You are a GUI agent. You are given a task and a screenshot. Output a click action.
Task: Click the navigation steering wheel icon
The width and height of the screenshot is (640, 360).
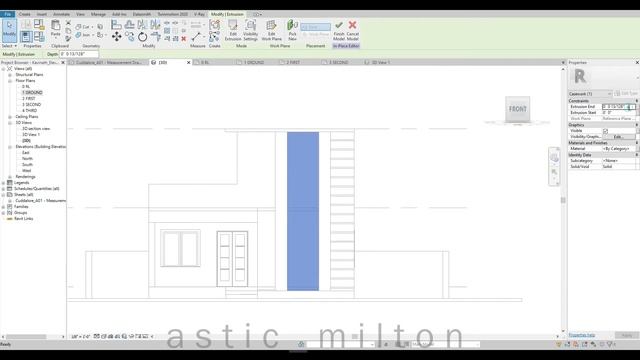554,158
